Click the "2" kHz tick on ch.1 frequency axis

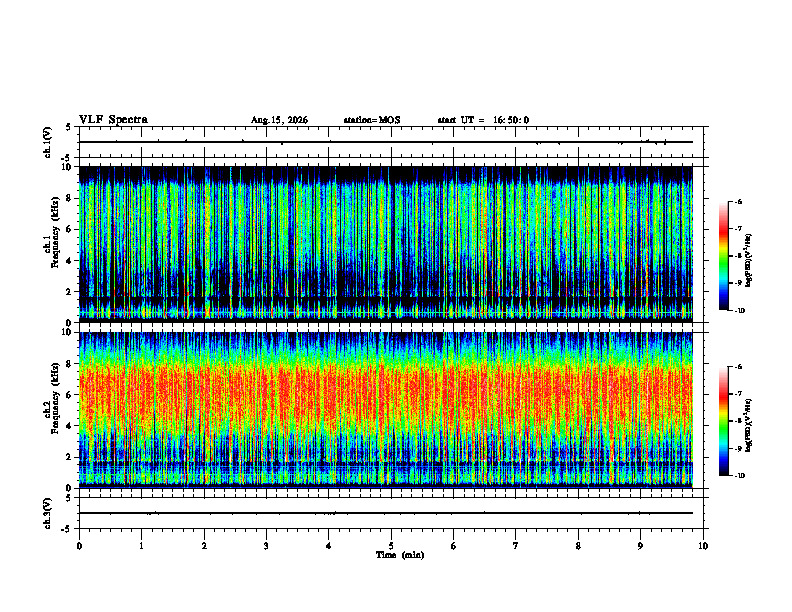click(x=70, y=292)
